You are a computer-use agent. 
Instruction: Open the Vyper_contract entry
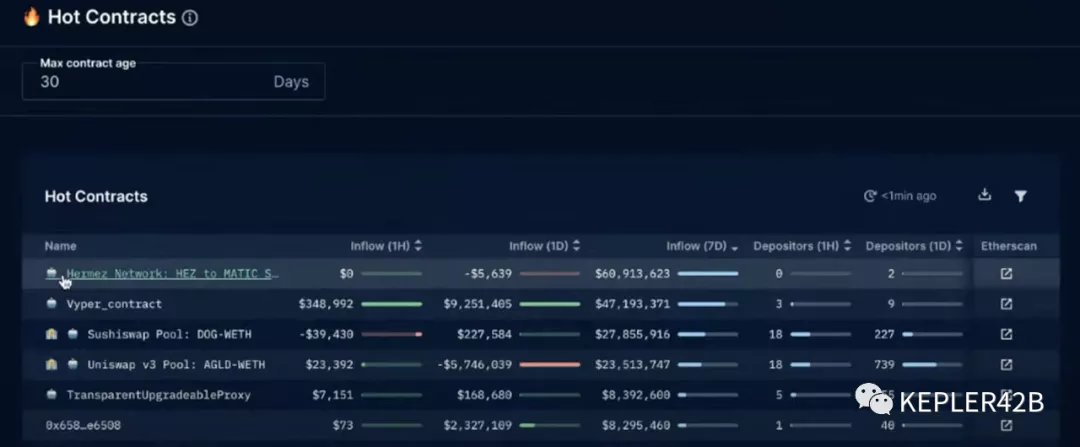point(113,304)
